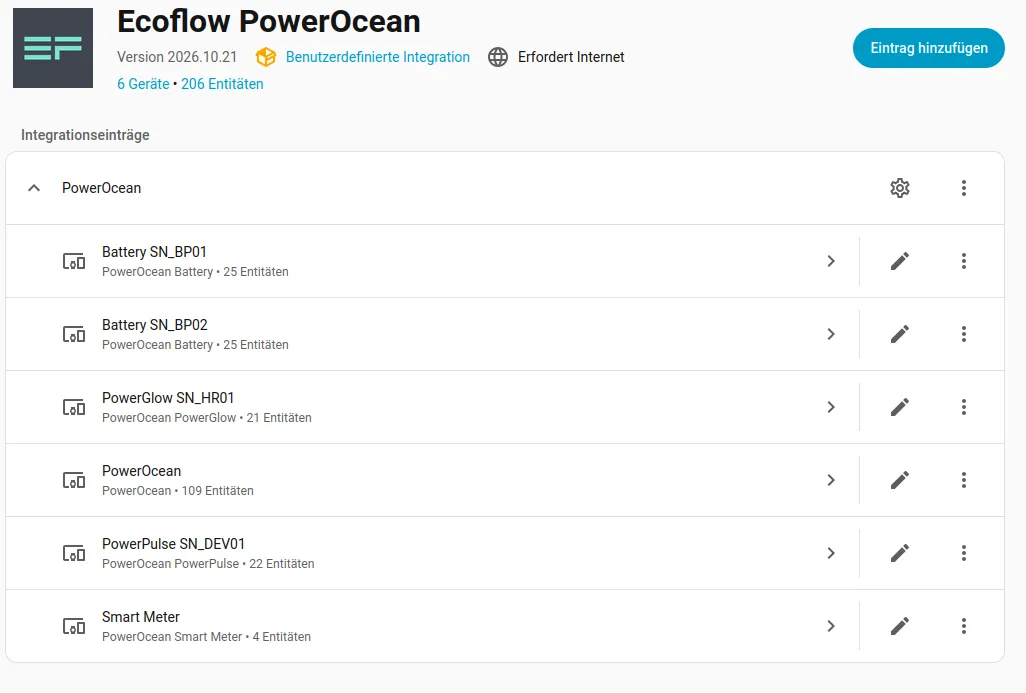The width and height of the screenshot is (1026, 693).
Task: Select the PowerPulse SN_DEV01 device name
Action: (173, 544)
